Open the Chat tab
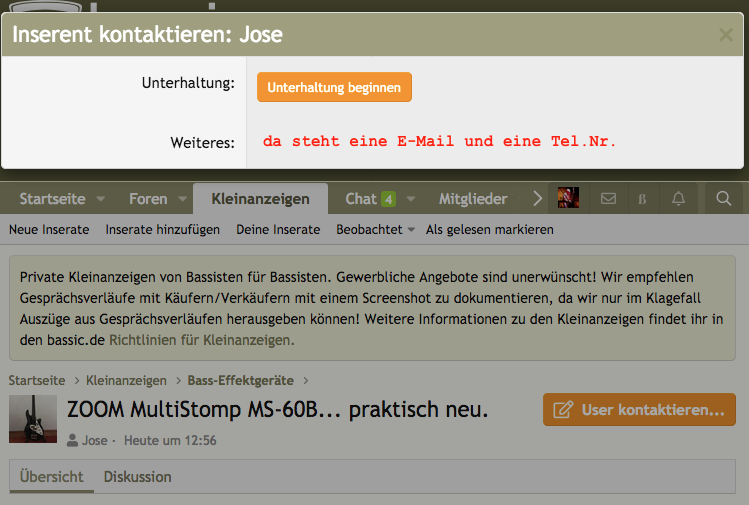The image size is (749, 505). tap(361, 199)
